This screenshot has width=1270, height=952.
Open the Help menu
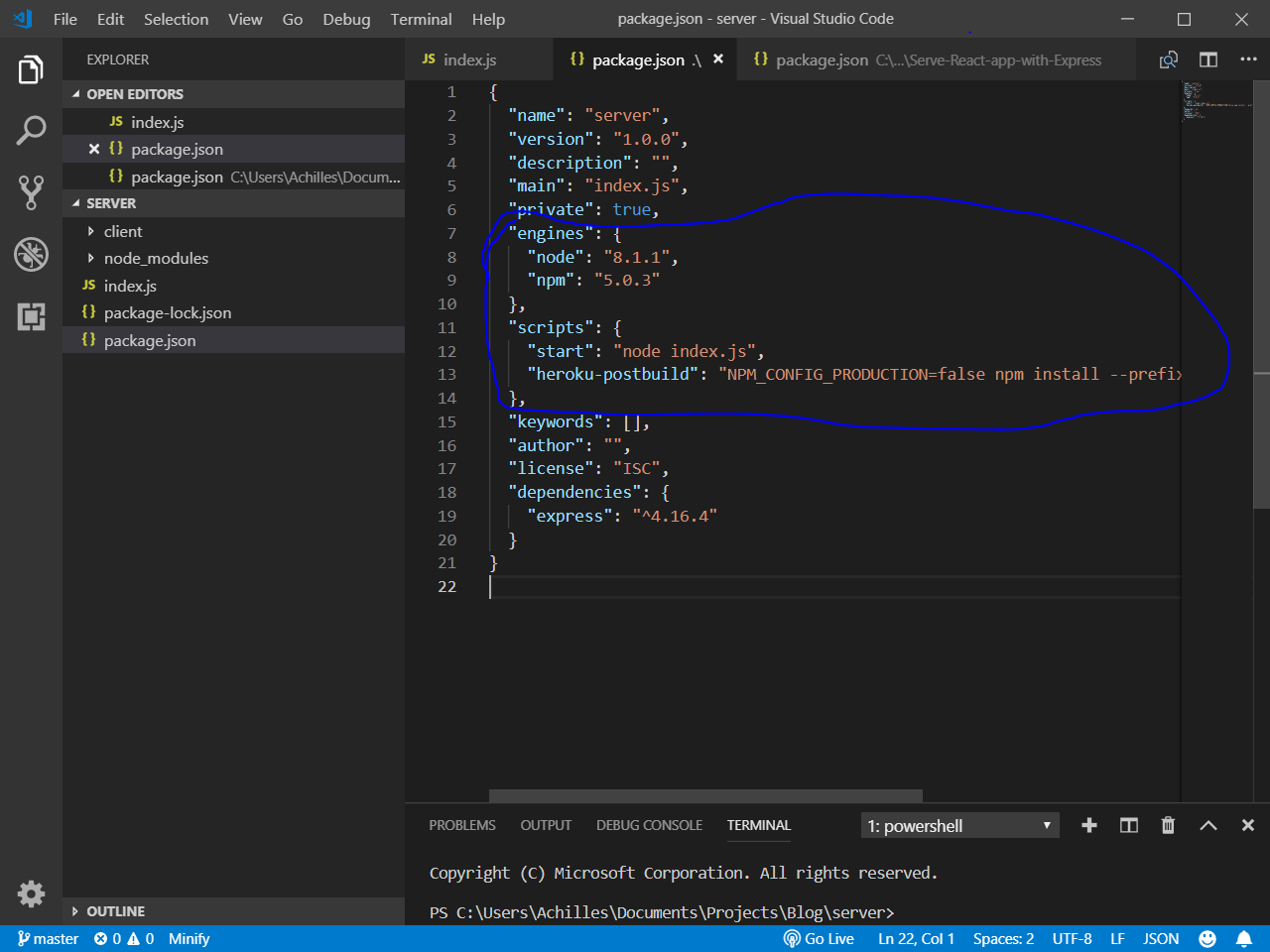click(x=488, y=19)
